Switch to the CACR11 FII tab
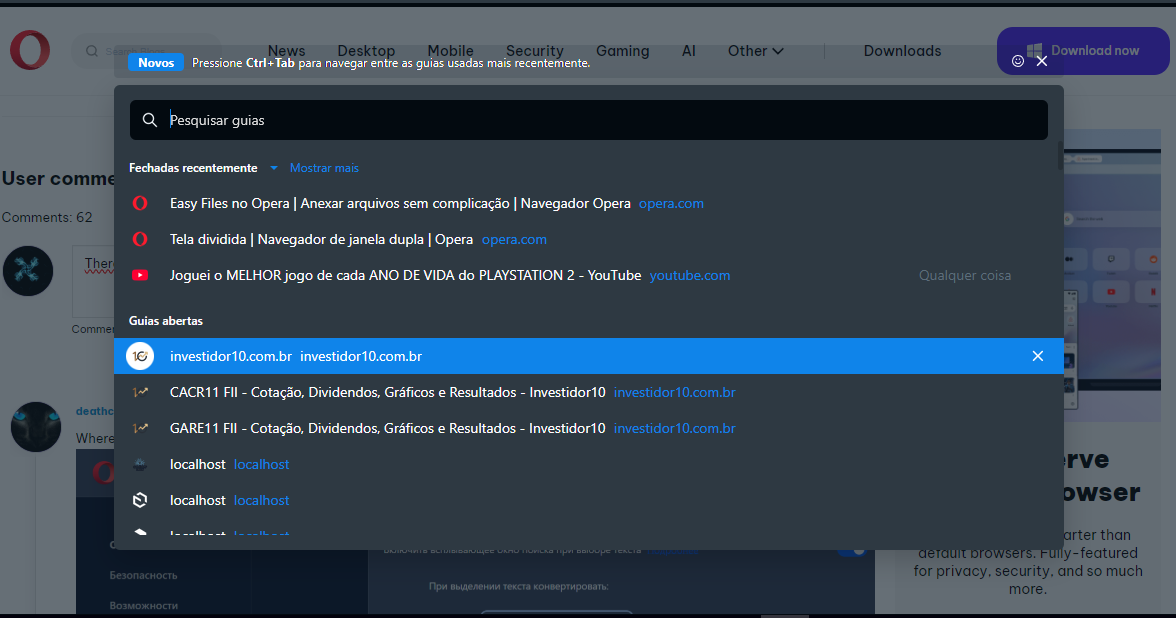The width and height of the screenshot is (1176, 618). (589, 392)
